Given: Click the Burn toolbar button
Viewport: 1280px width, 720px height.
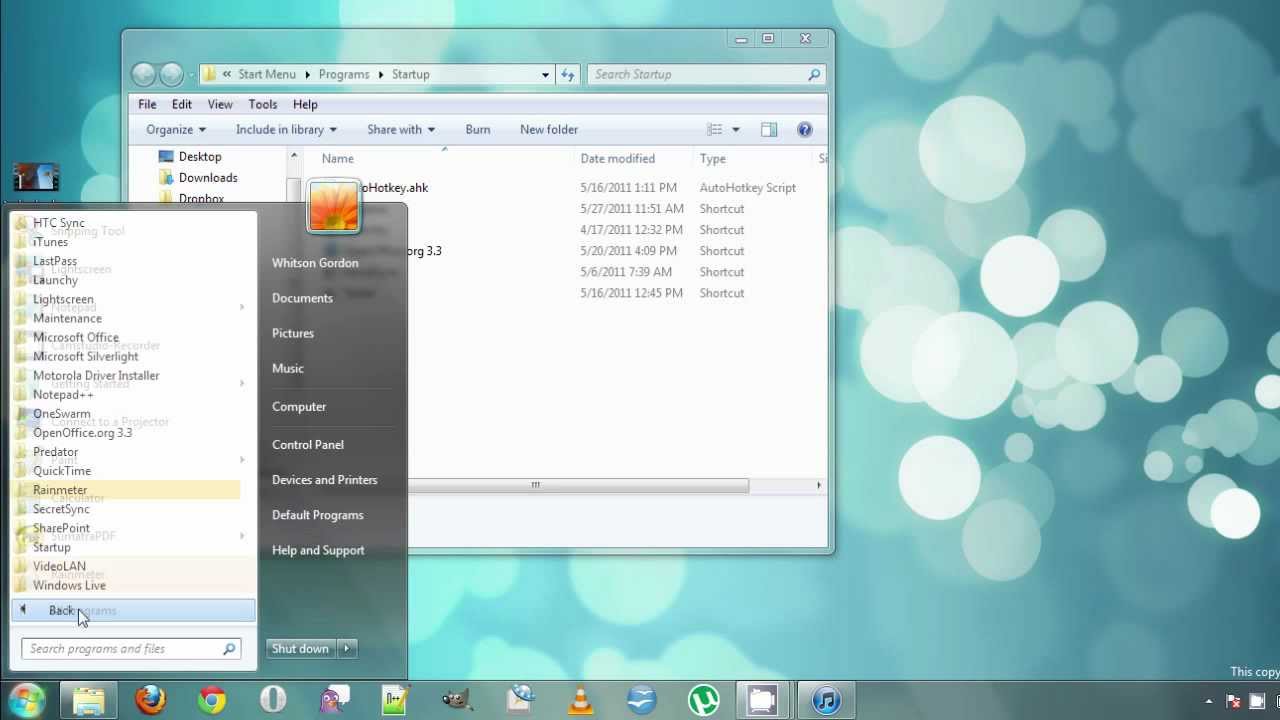Looking at the screenshot, I should 478,129.
